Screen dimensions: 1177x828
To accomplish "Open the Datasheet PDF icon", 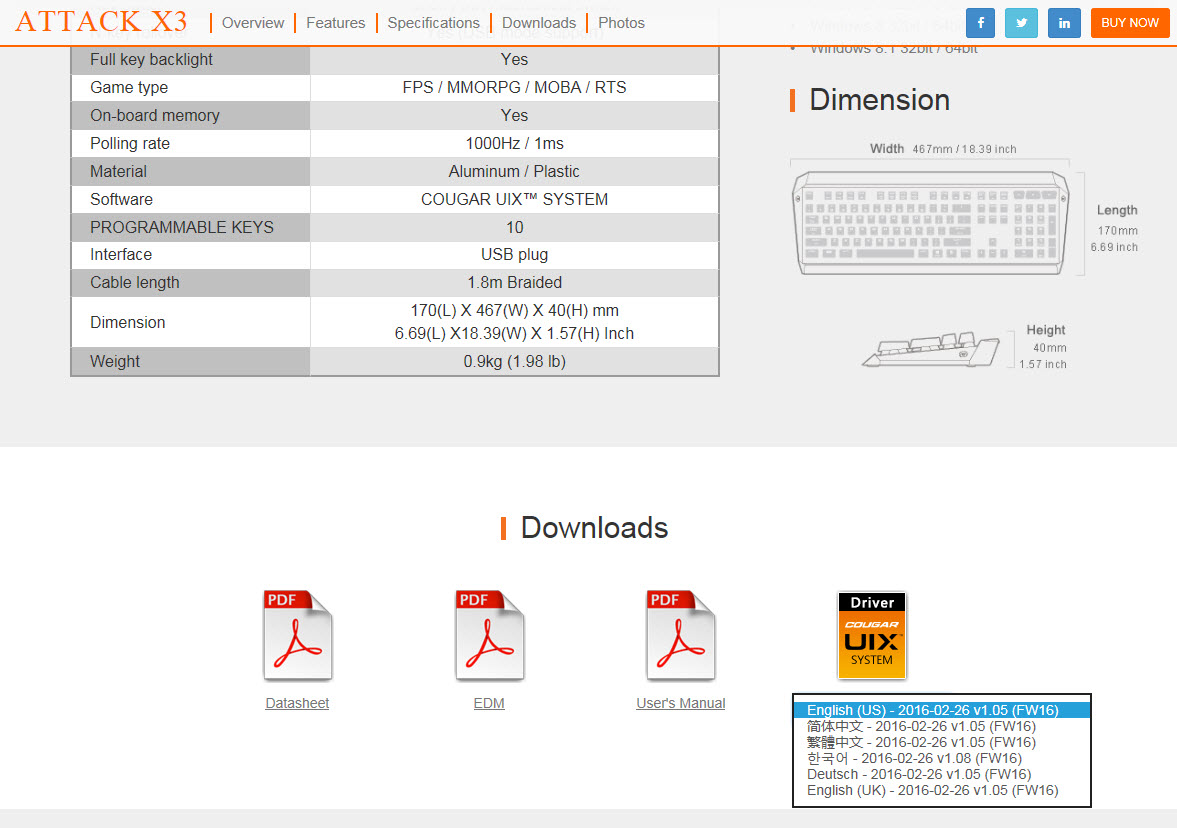I will 297,635.
